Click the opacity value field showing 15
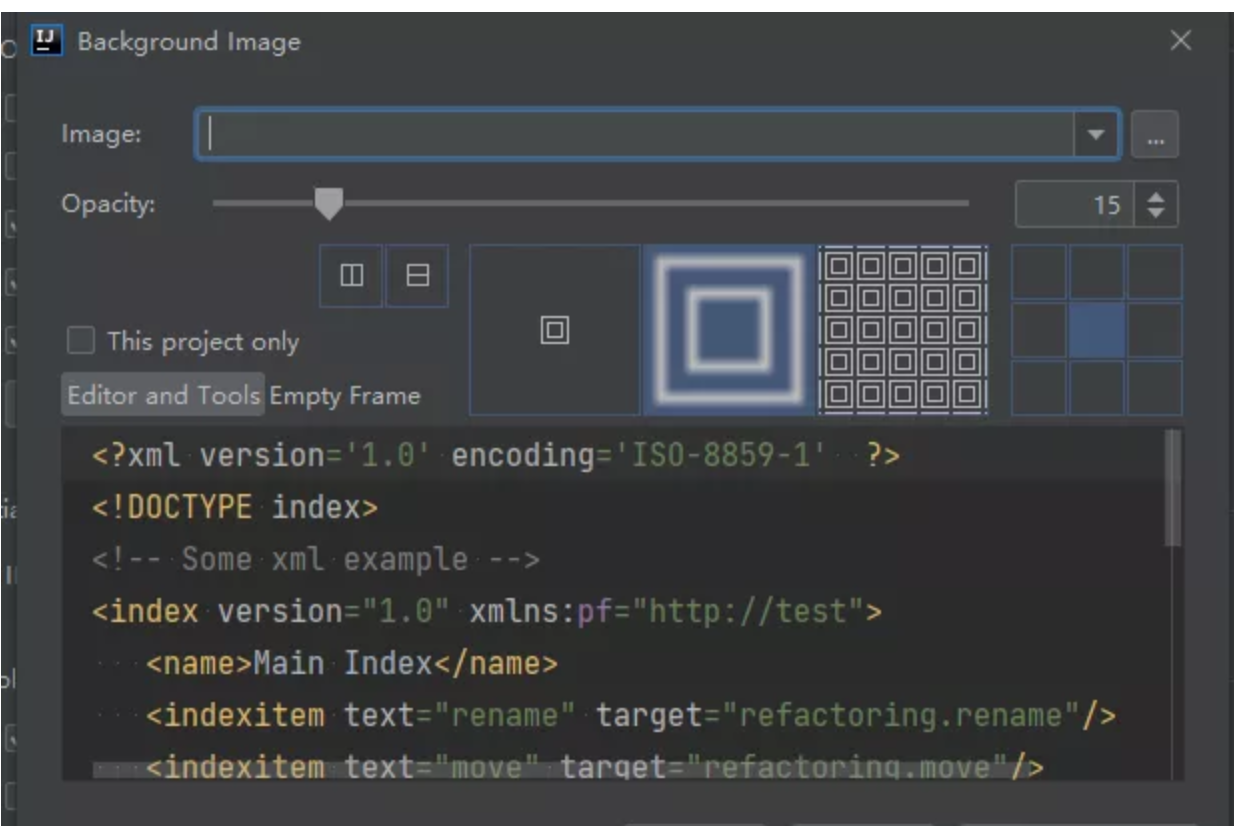This screenshot has height=826, width=1234. (x=1075, y=205)
